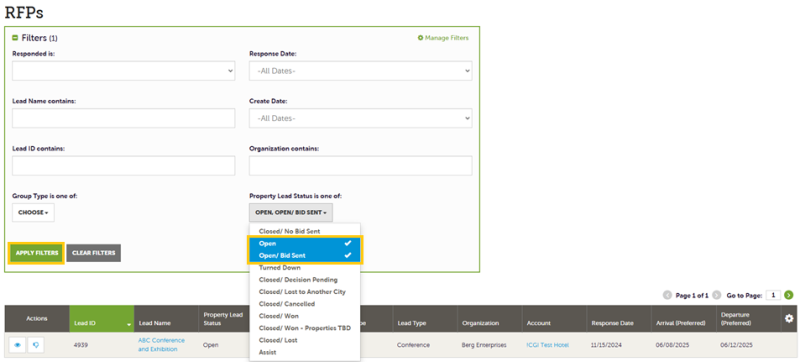Toggle the Property Lead Status dropdown button

click(x=291, y=213)
